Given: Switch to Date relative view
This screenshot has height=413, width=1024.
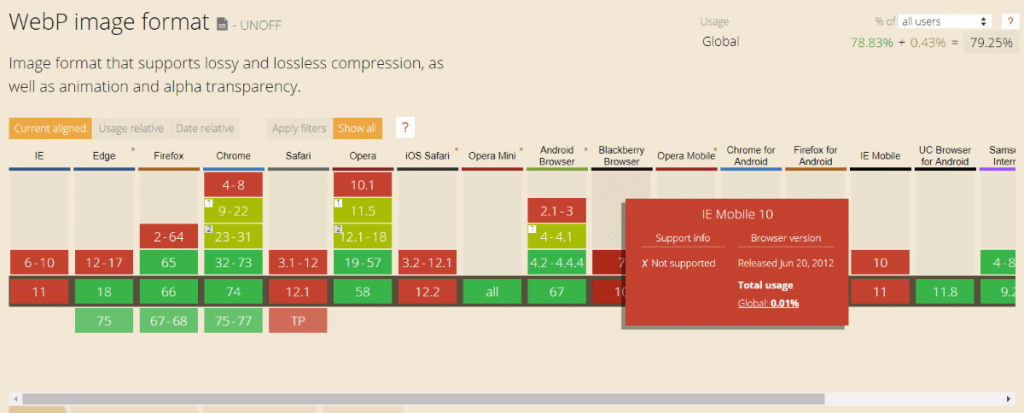Looking at the screenshot, I should (x=205, y=128).
